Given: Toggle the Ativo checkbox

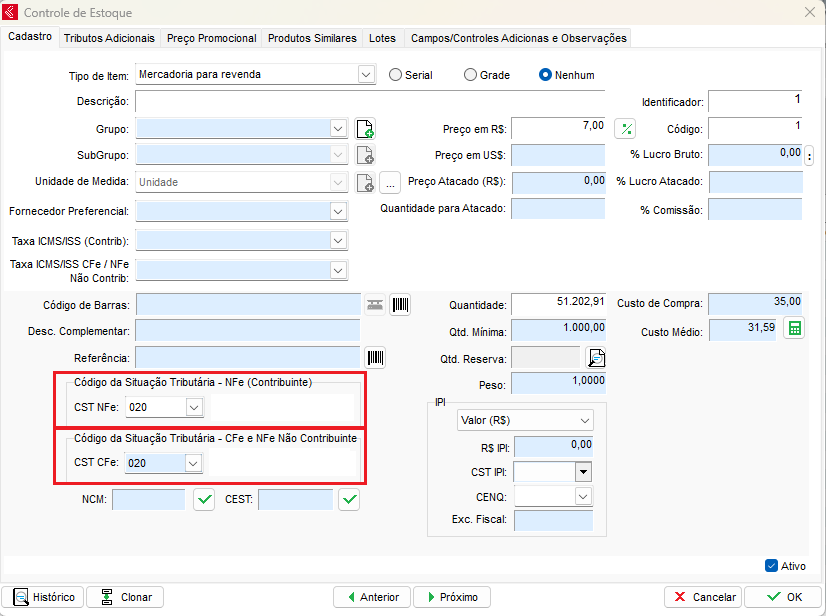Looking at the screenshot, I should [771, 565].
